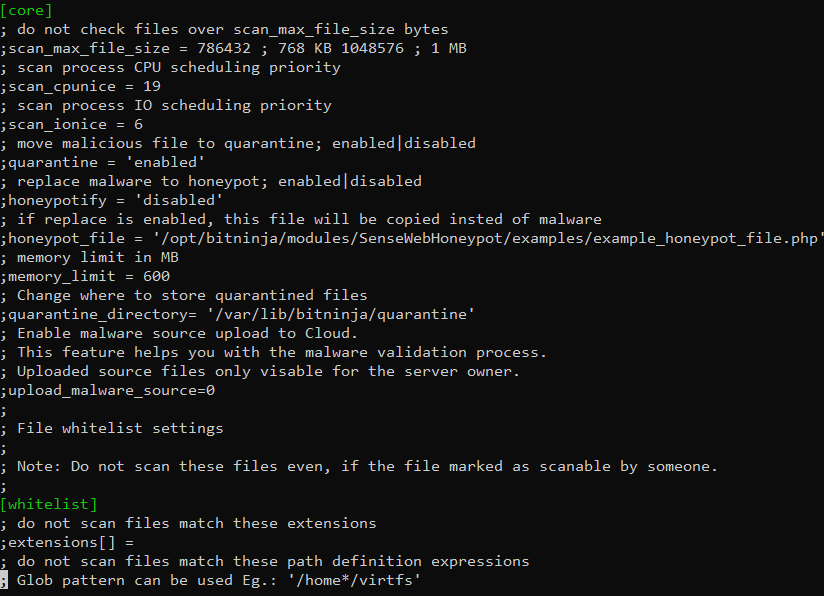Click the 'Enable malware source upload to Cloud' comment
824x596 pixels.
pos(187,333)
